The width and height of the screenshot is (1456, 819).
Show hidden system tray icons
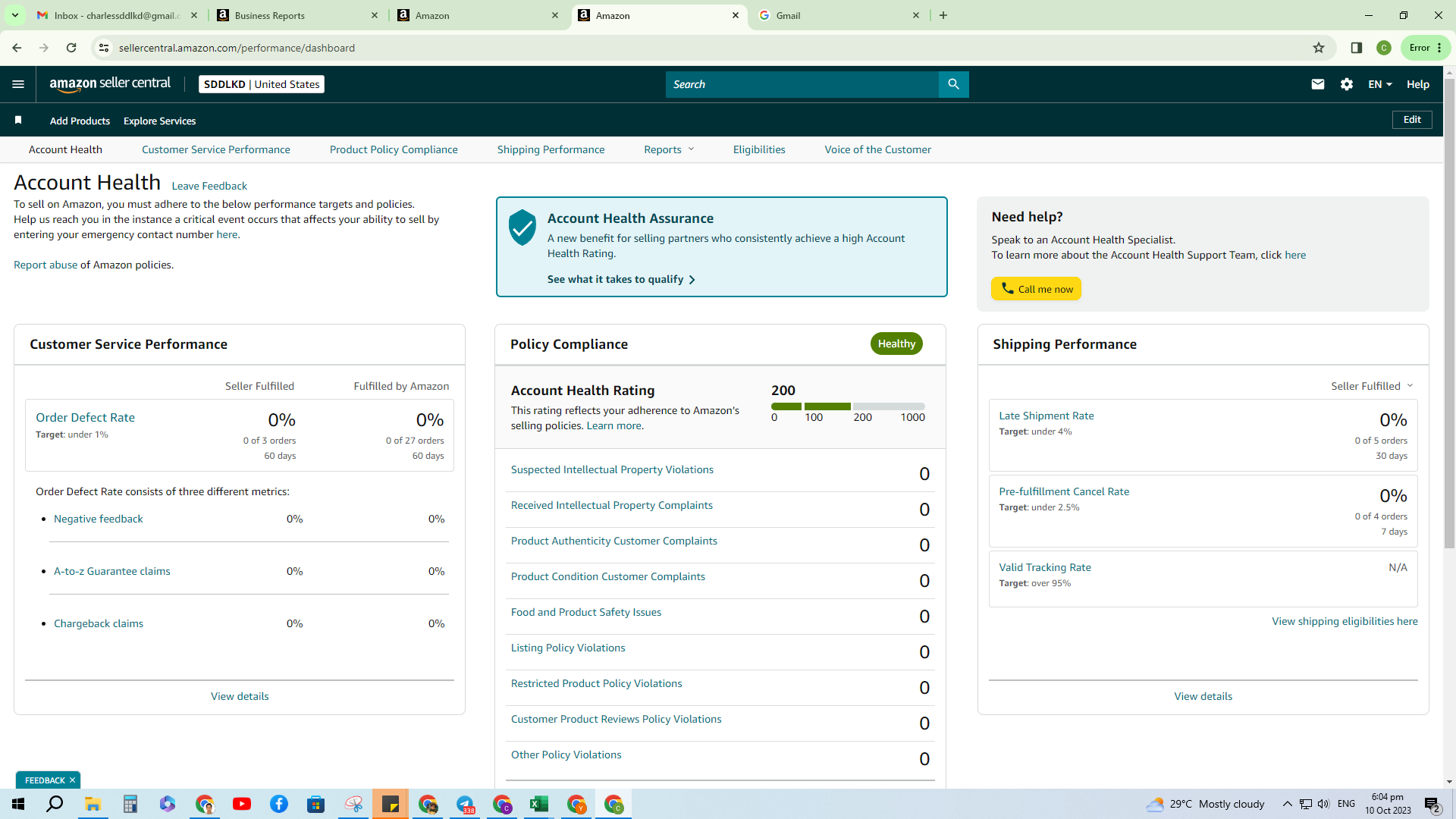tap(1287, 804)
